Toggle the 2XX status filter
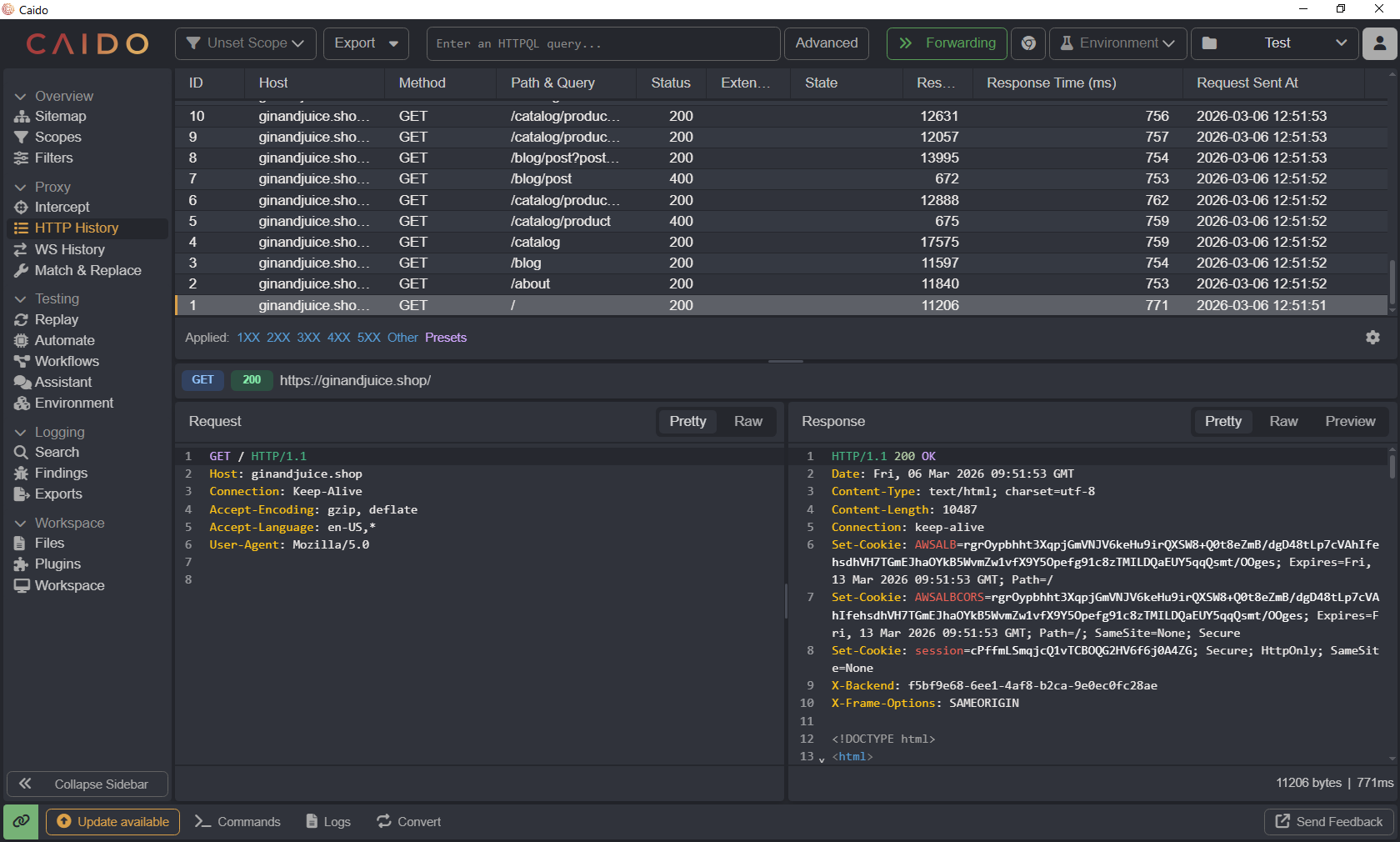 [278, 338]
